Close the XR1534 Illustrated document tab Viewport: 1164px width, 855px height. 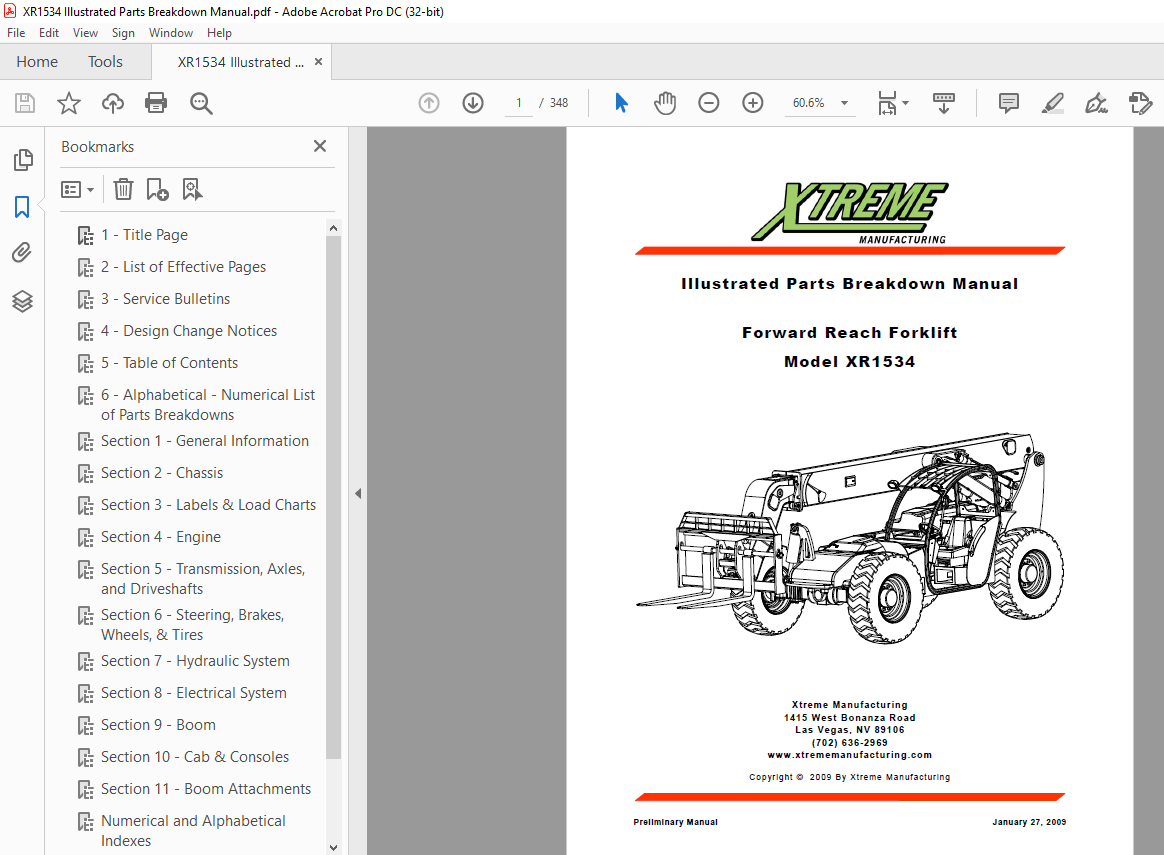pyautogui.click(x=318, y=62)
